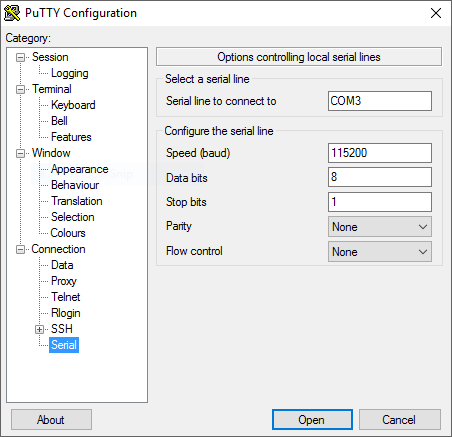Collapse the Window category node
The width and height of the screenshot is (452, 437).
point(21,154)
